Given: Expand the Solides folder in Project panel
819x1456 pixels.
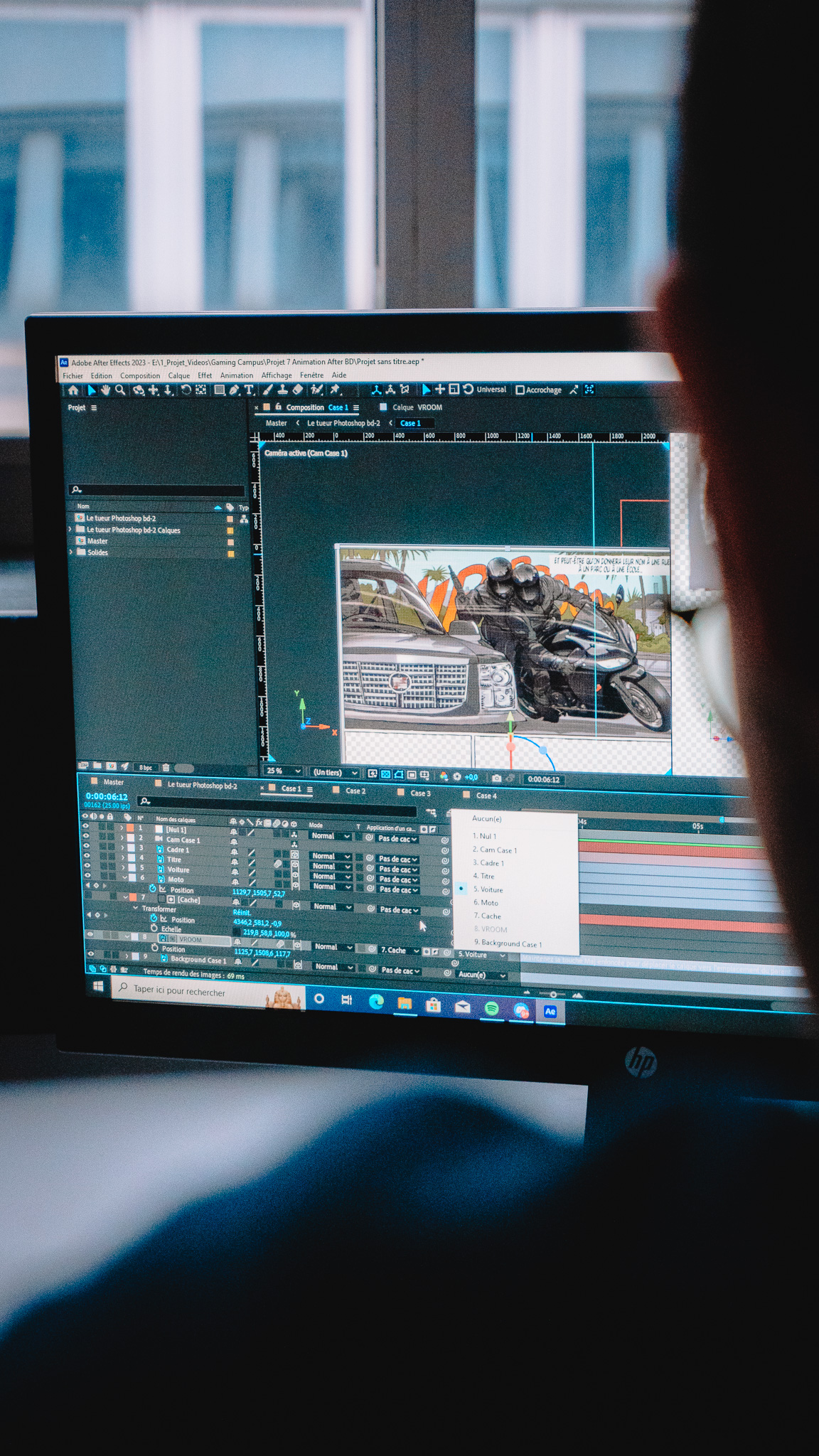Looking at the screenshot, I should pyautogui.click(x=70, y=552).
